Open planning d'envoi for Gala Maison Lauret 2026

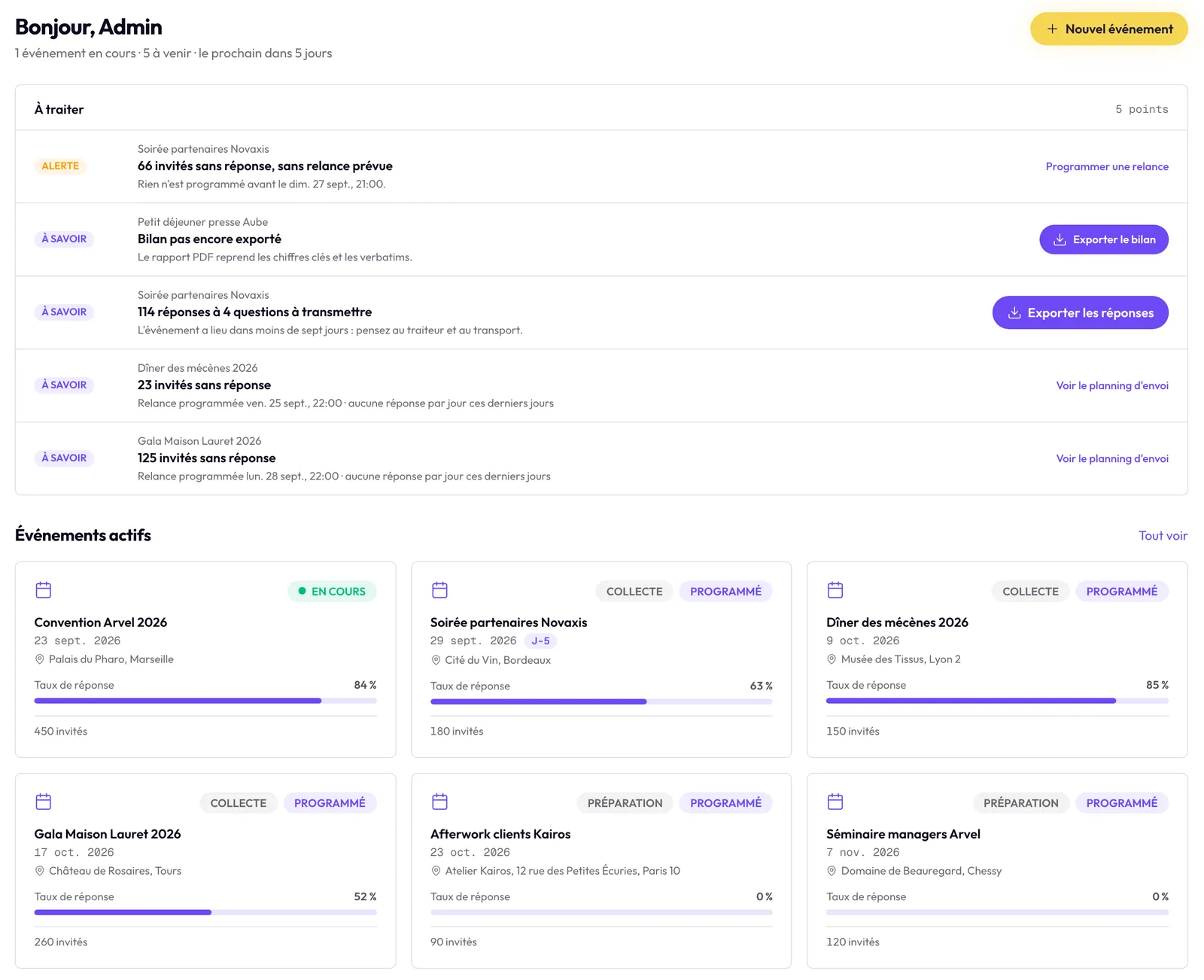[x=1112, y=458]
